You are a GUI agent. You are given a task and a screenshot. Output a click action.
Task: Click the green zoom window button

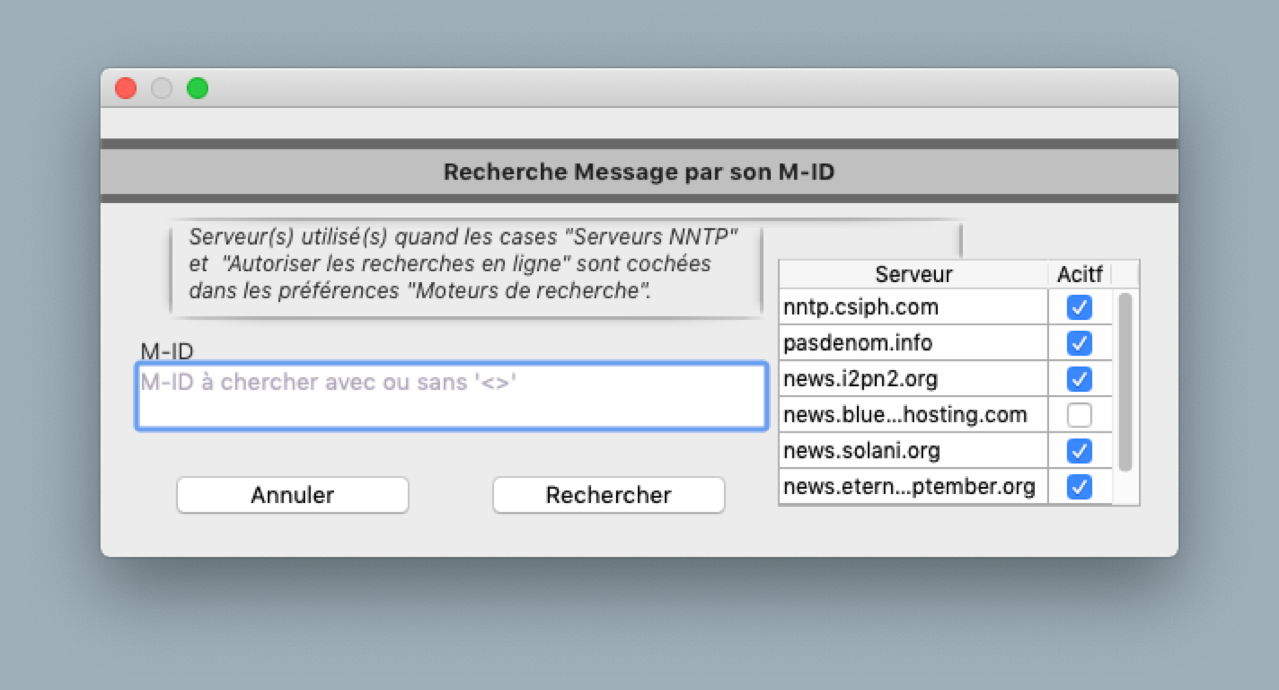point(198,88)
